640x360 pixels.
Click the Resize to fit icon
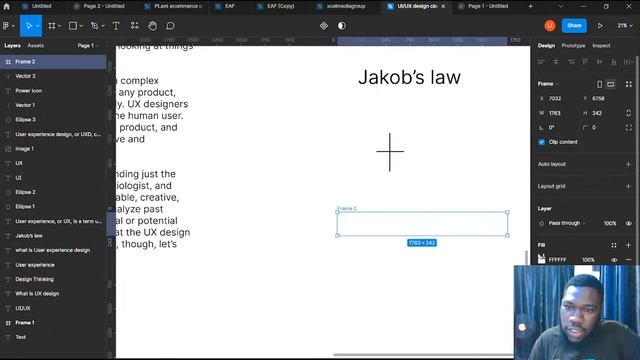point(629,84)
